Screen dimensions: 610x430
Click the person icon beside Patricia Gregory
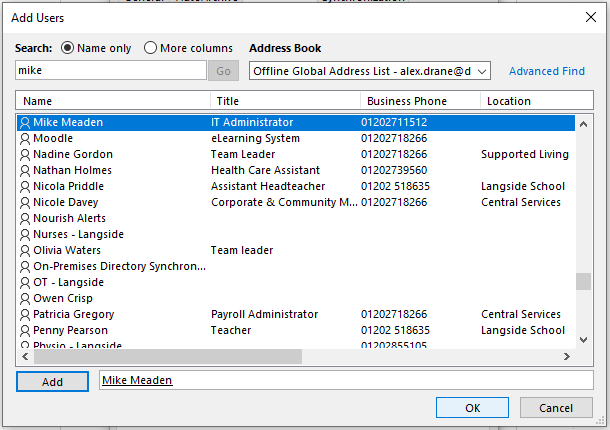coord(25,315)
